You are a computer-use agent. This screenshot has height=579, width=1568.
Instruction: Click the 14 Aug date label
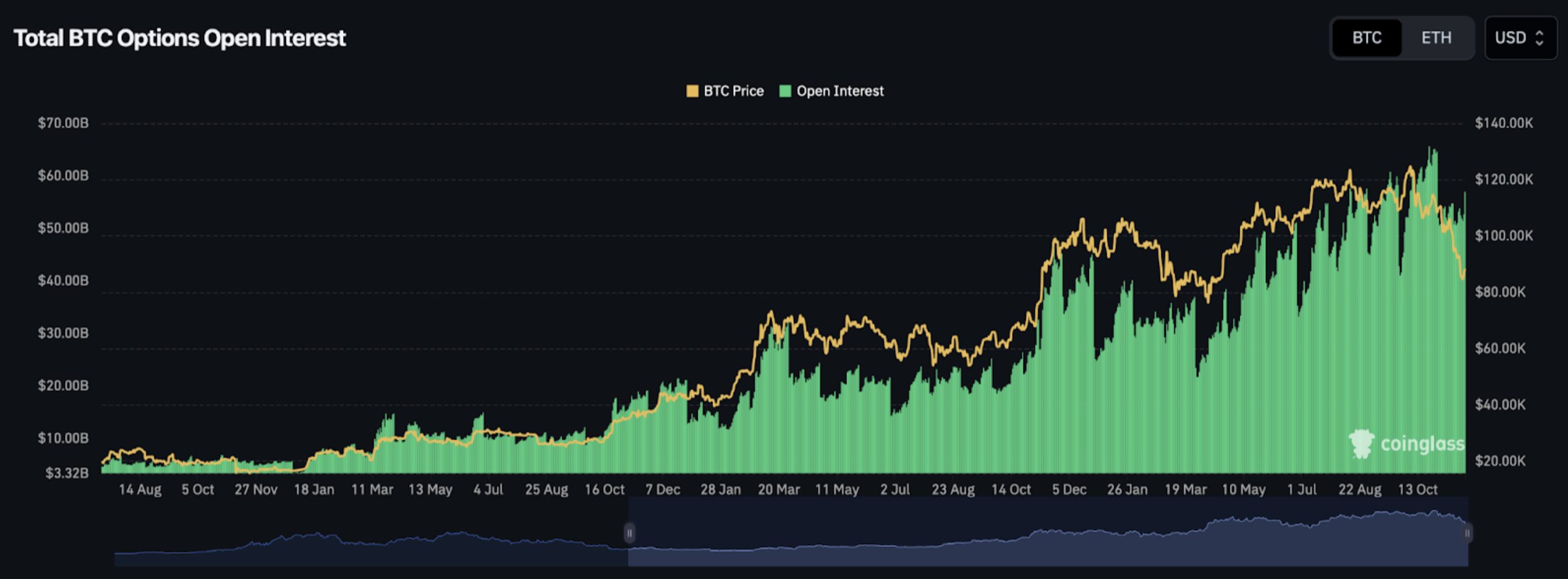click(x=140, y=490)
